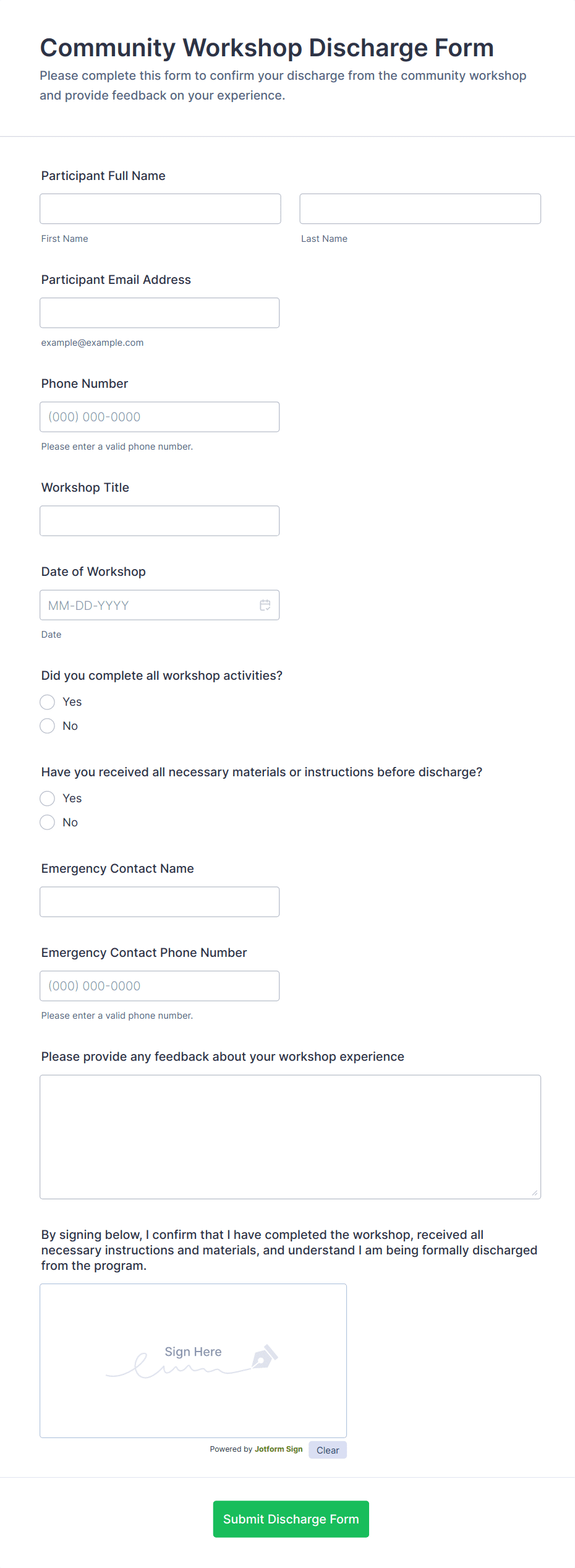
Task: Click the Date of Workshop field
Action: (148, 605)
